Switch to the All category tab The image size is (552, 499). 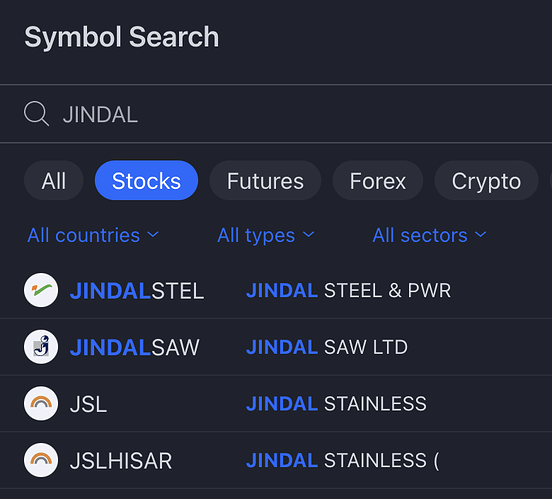54,181
